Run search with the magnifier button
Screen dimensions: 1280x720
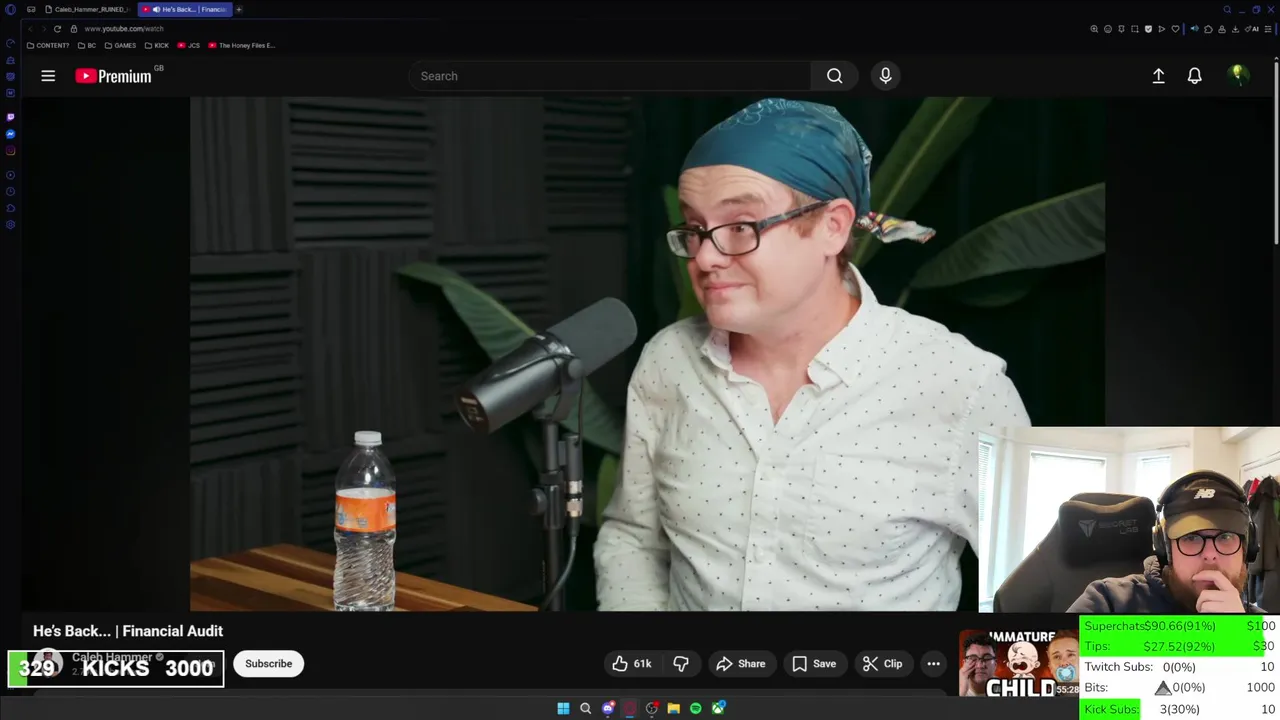834,76
